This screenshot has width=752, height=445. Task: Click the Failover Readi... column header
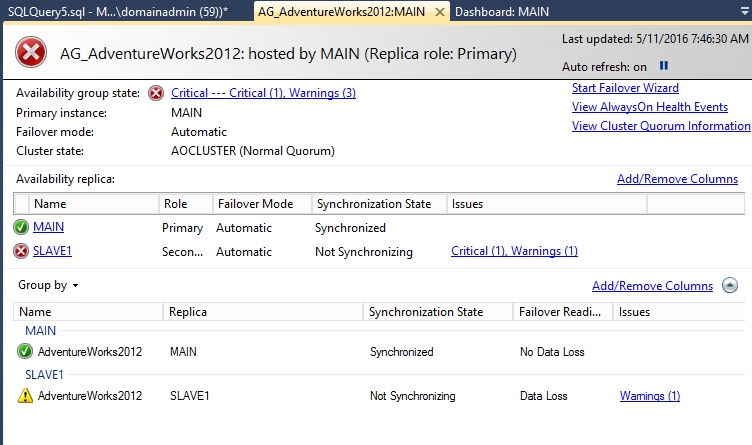(563, 312)
